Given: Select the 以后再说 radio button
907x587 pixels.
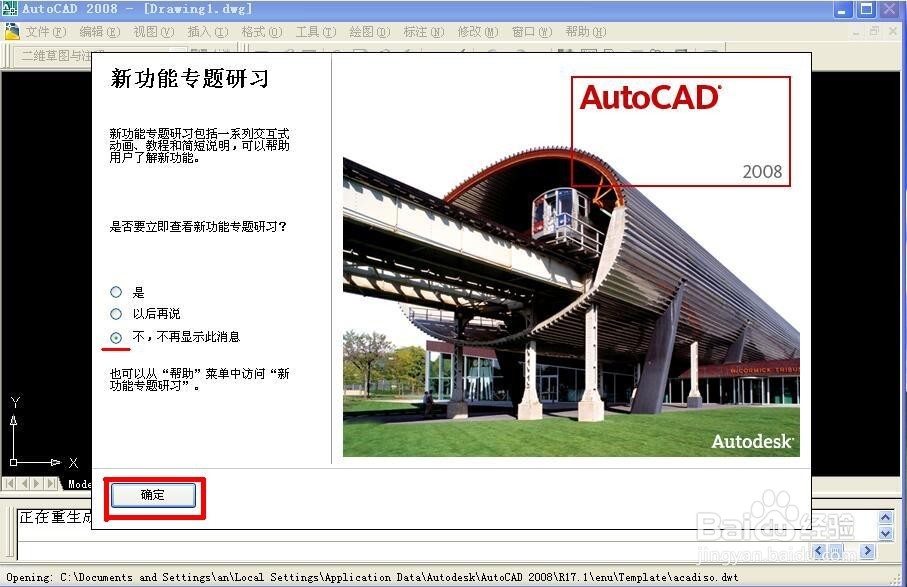Looking at the screenshot, I should pos(115,314).
